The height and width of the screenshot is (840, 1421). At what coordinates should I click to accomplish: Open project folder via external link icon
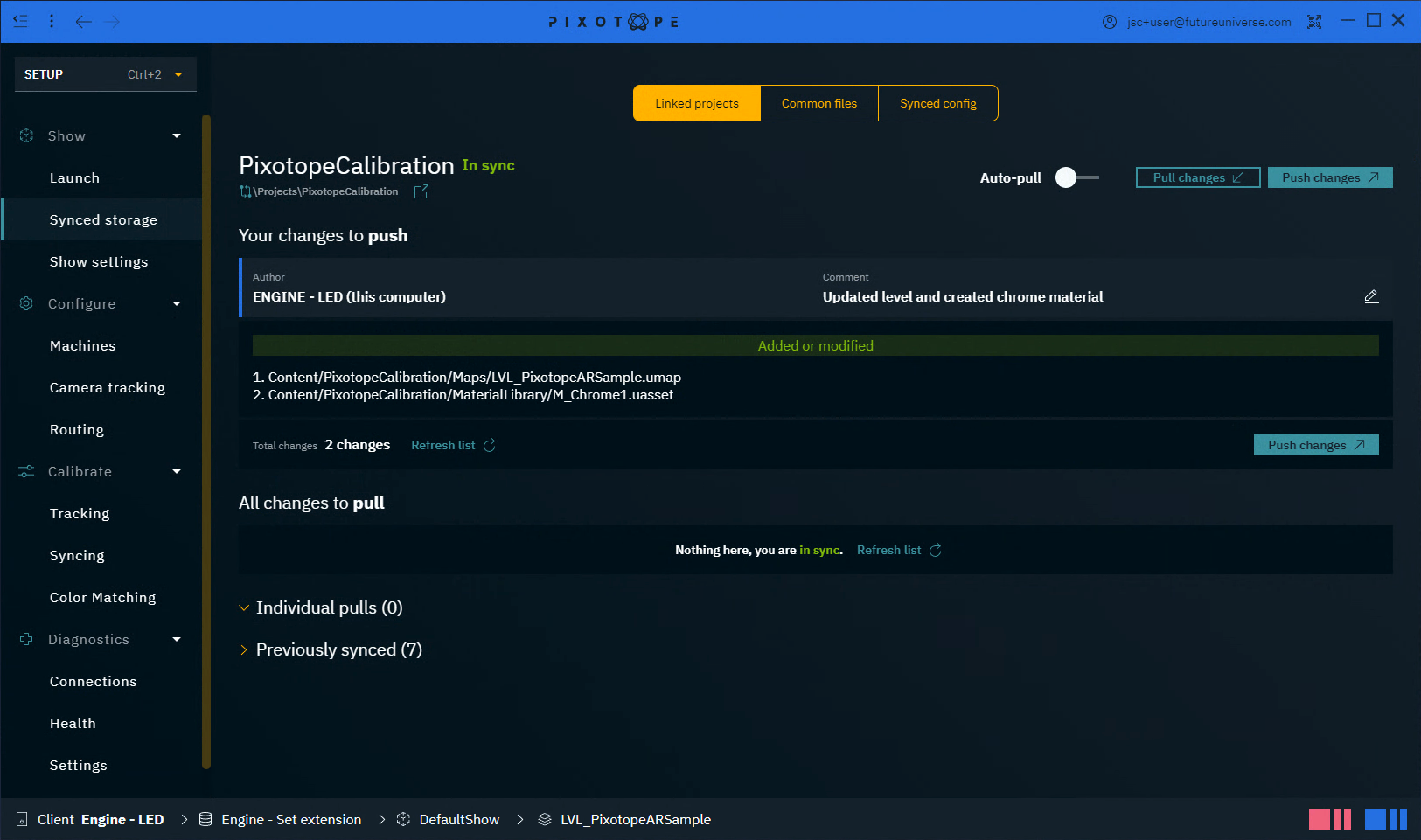point(421,191)
